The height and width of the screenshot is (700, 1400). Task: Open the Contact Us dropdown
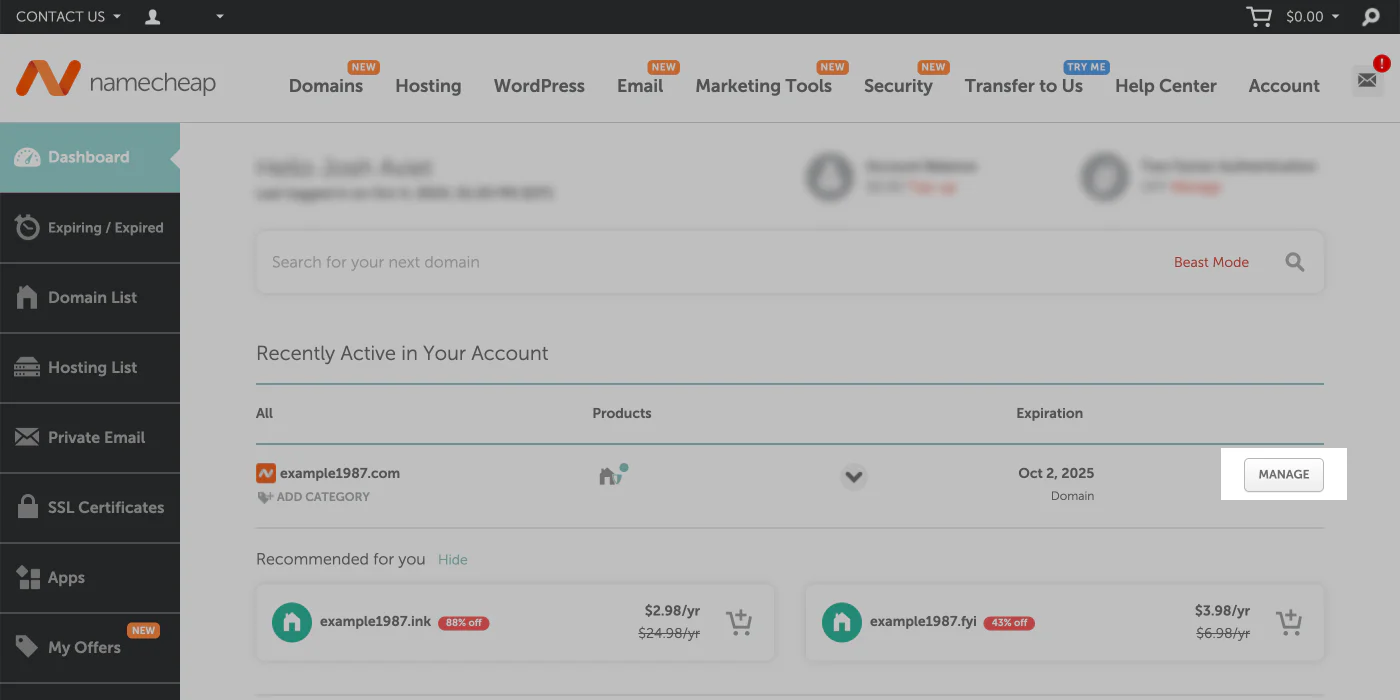coord(67,16)
